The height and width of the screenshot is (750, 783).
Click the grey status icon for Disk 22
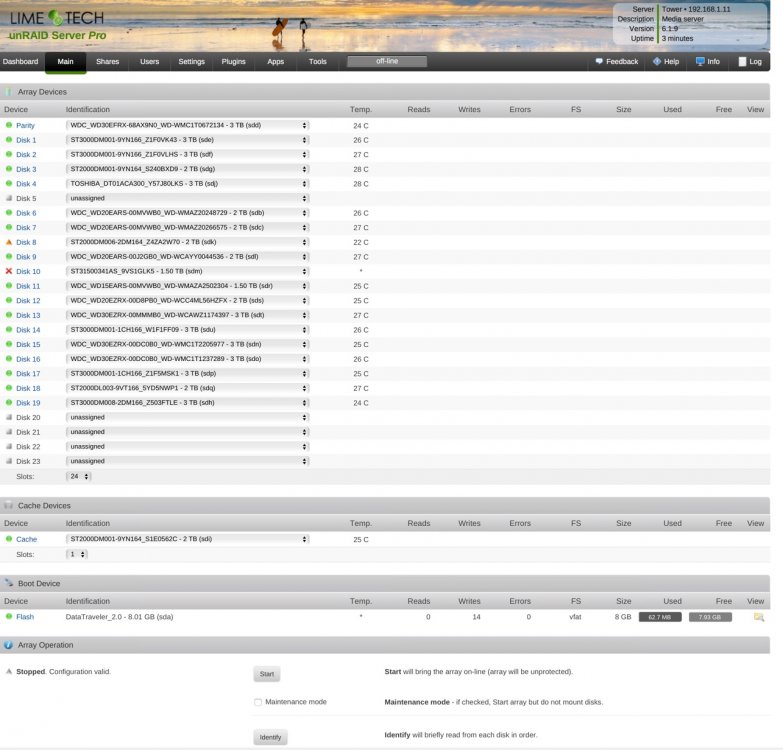tap(9, 446)
